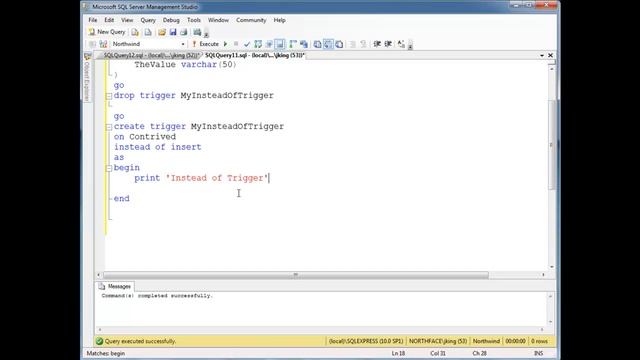
Task: Uncomment the selected lines
Action: point(363,44)
